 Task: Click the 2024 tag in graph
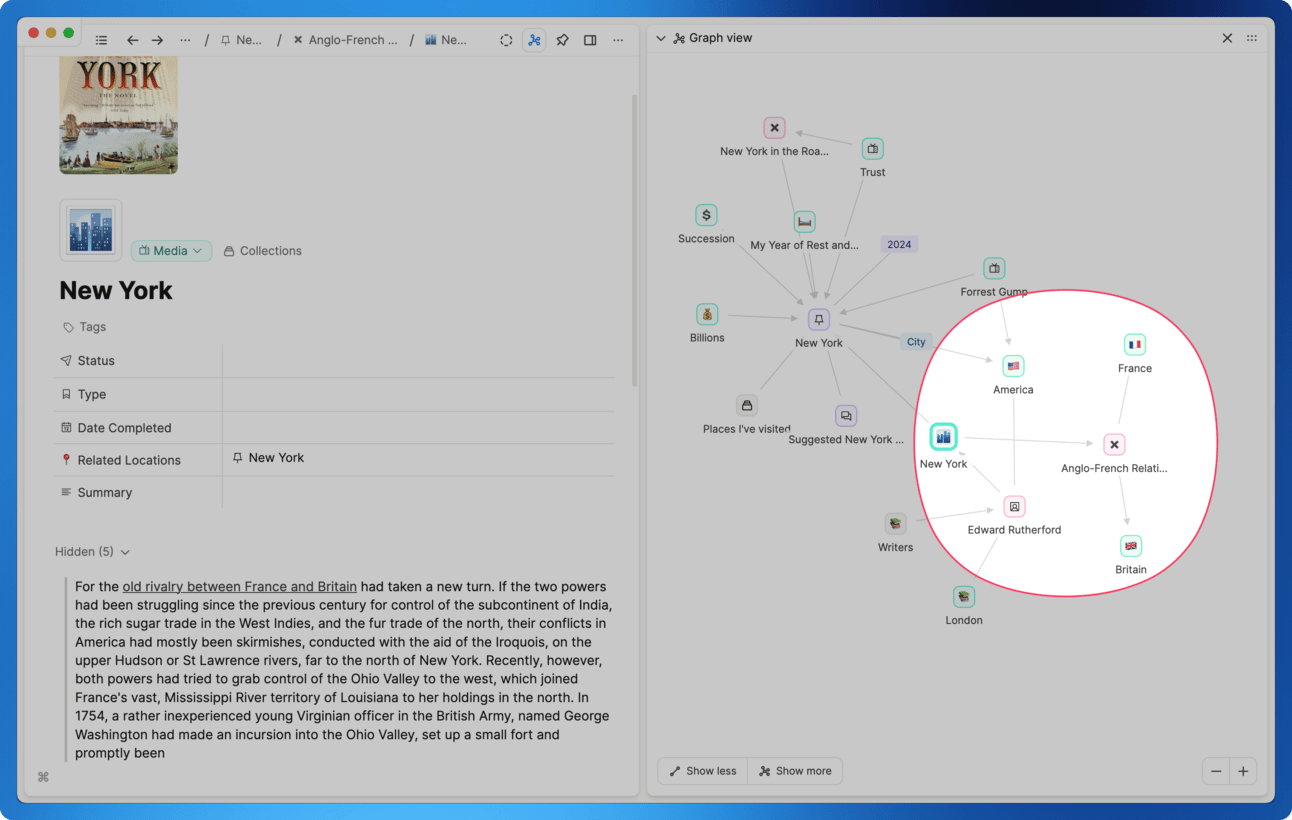899,244
